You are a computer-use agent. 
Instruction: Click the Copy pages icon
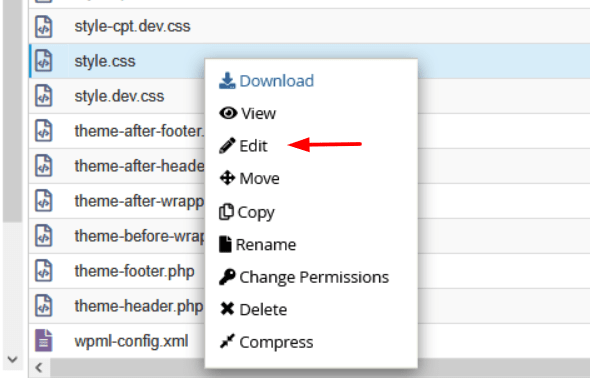click(x=226, y=212)
